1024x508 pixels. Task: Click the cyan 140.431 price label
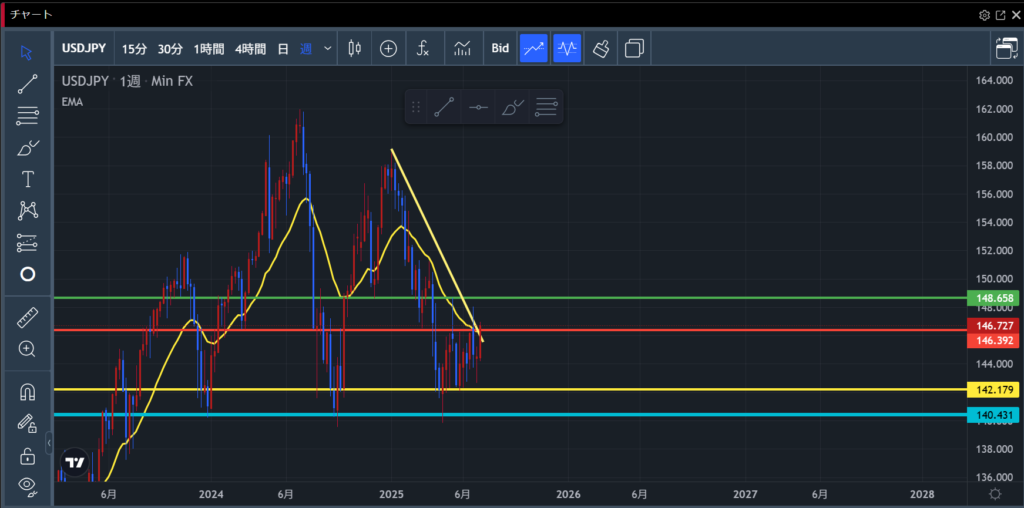click(994, 415)
